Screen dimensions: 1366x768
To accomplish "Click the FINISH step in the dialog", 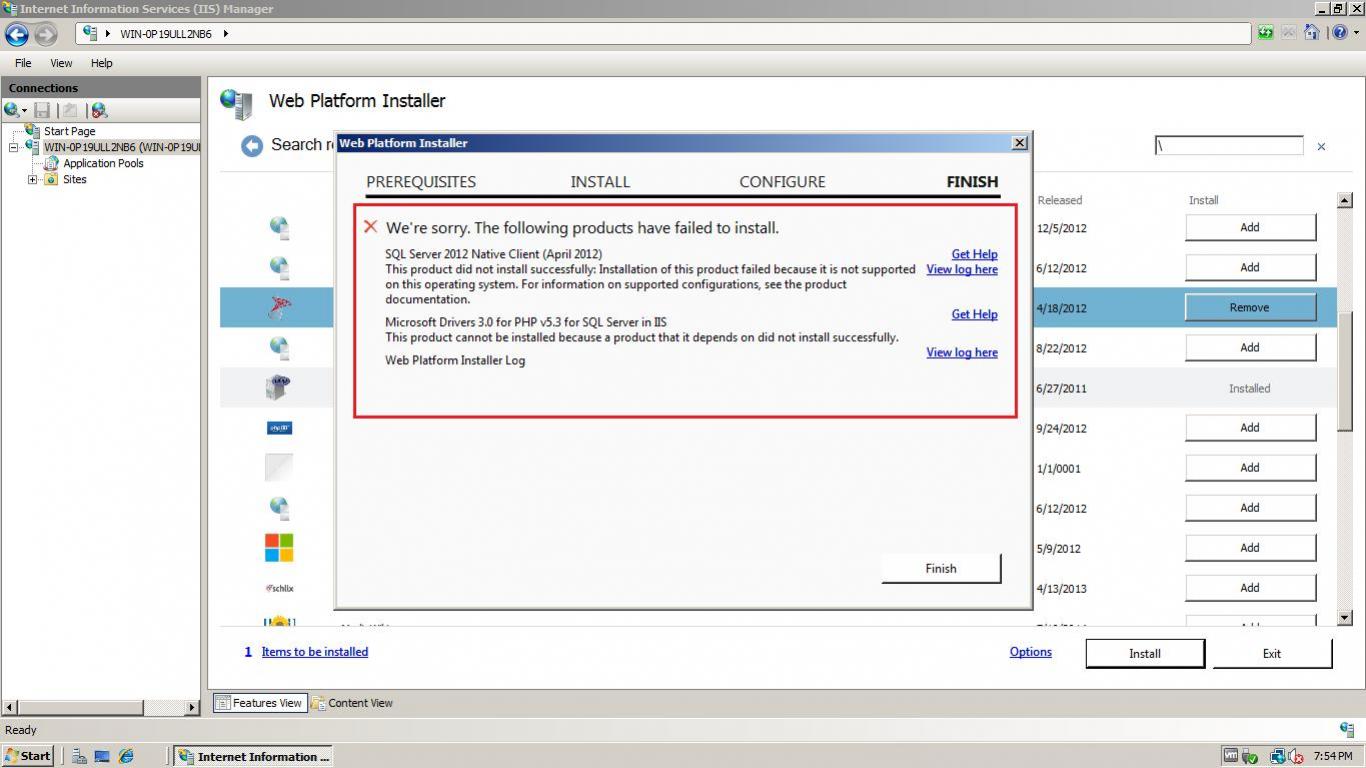I will click(x=972, y=182).
